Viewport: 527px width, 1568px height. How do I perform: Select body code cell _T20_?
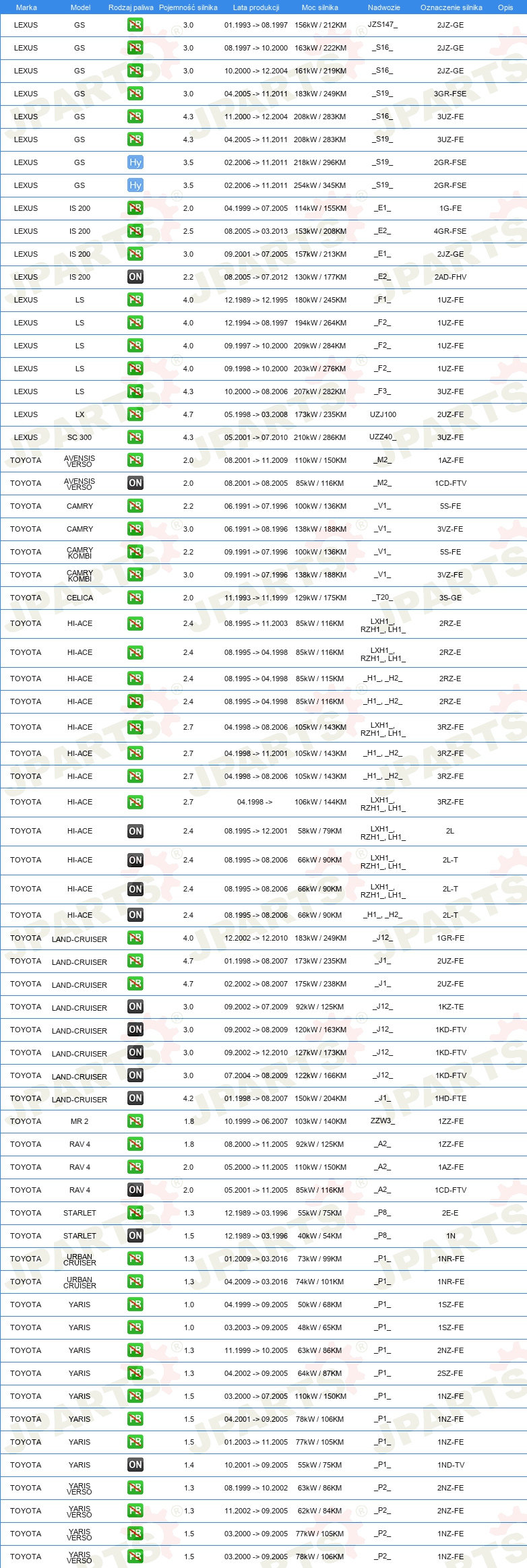(x=383, y=597)
